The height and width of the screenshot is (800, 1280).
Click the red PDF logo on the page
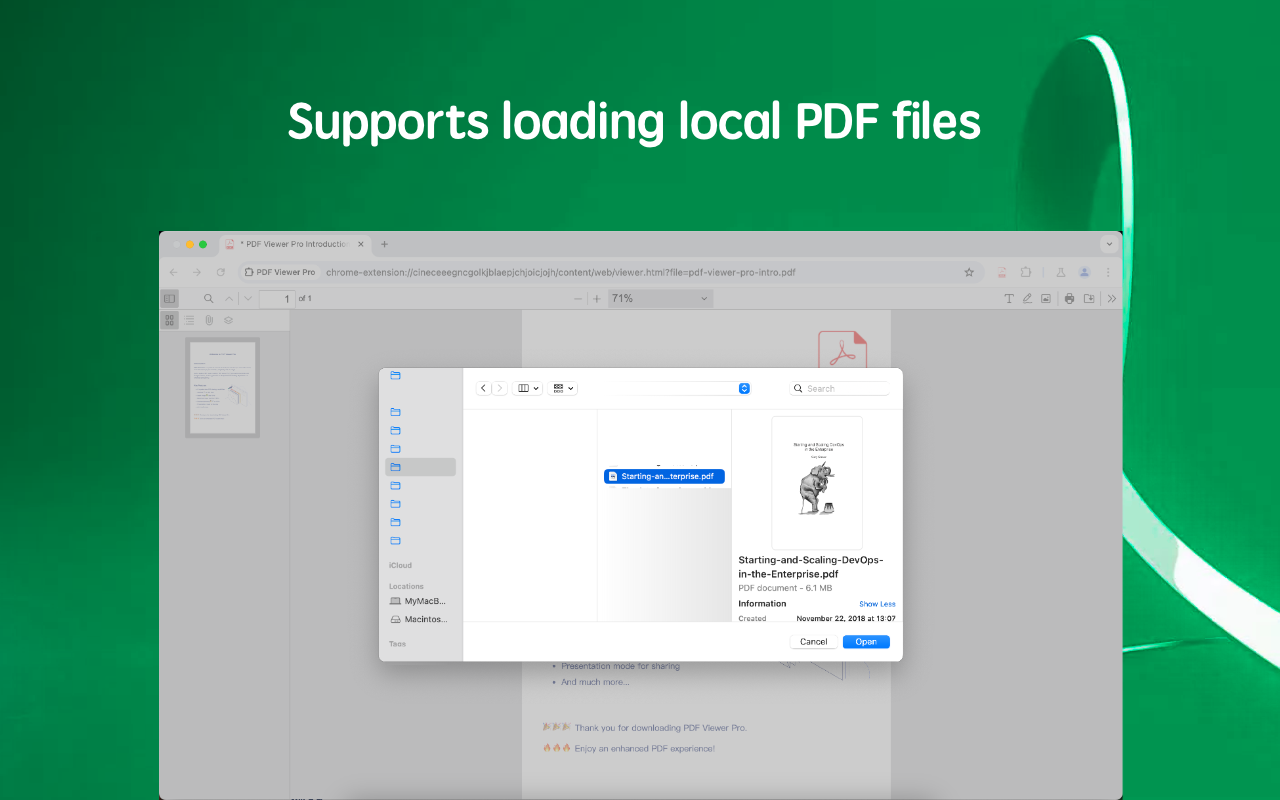843,350
